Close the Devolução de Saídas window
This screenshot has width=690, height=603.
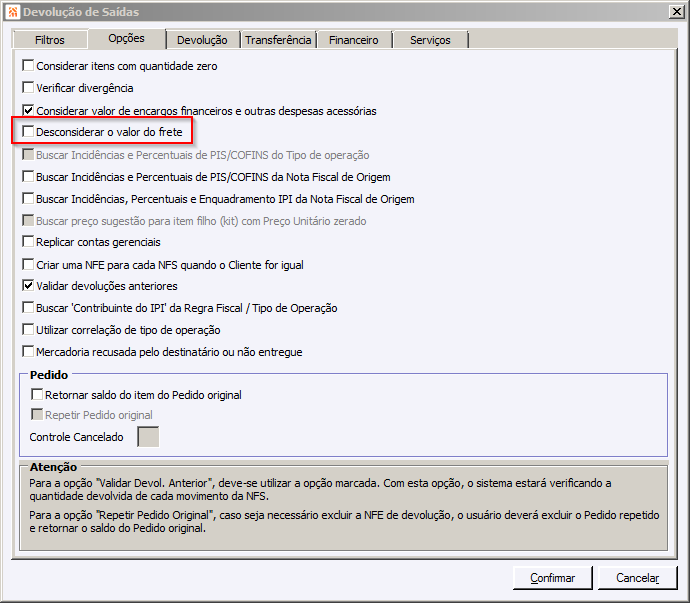(x=676, y=12)
